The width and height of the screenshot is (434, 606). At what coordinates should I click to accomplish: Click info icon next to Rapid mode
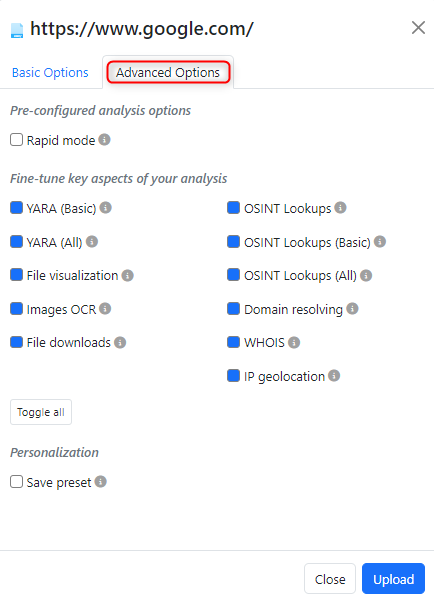tap(104, 140)
